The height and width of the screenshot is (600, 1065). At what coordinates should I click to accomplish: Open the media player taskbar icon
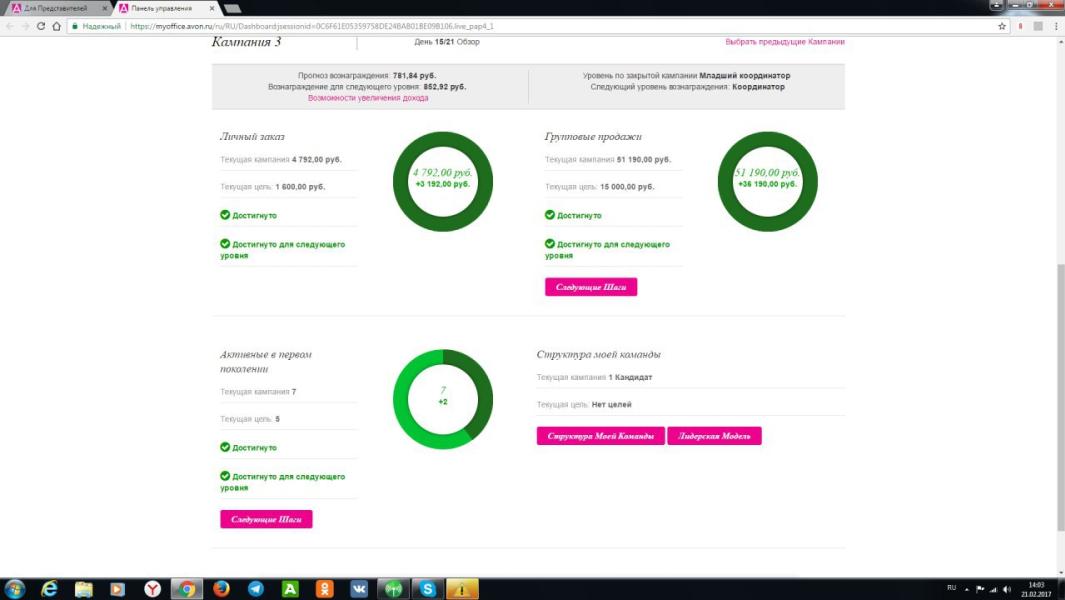118,588
